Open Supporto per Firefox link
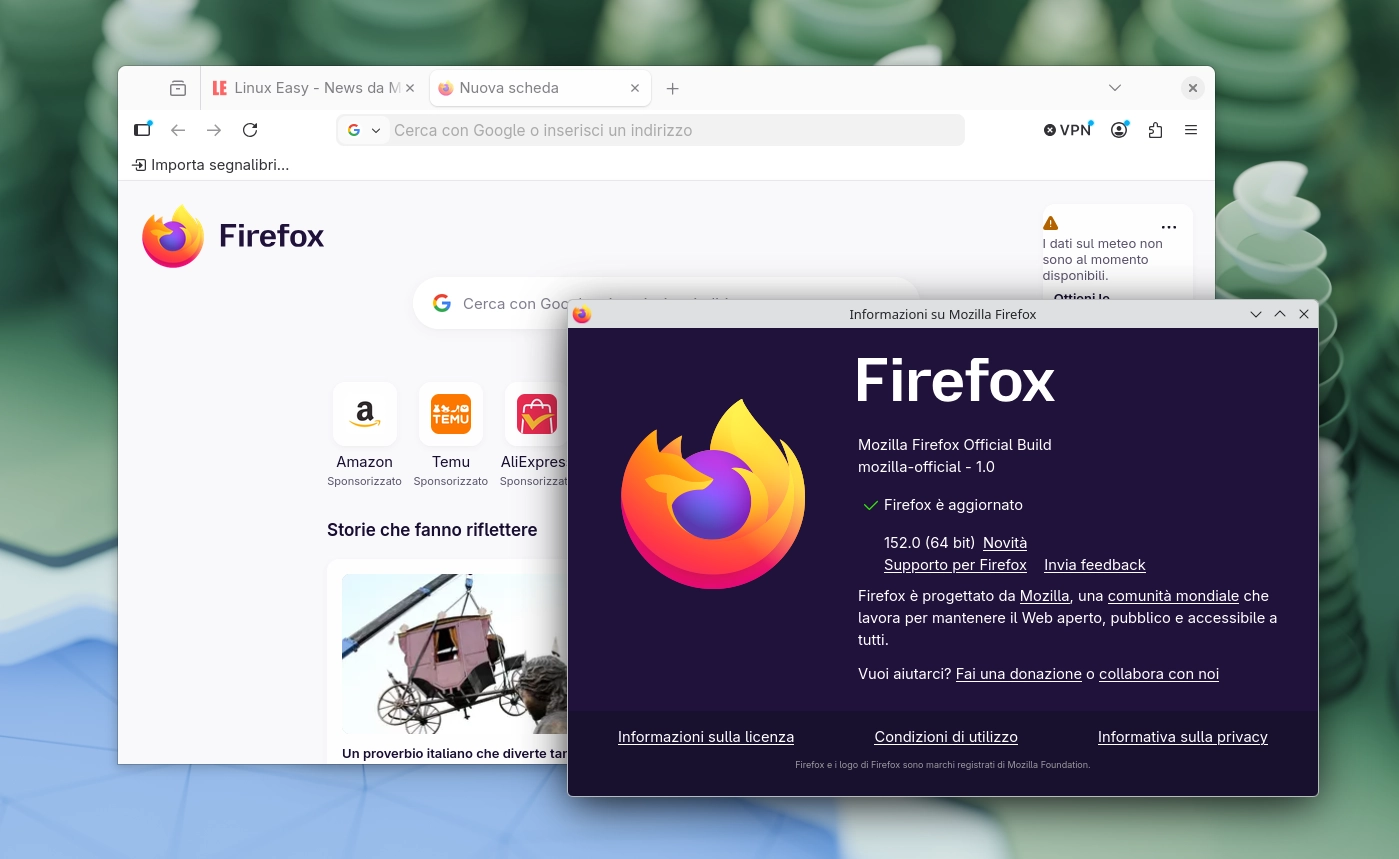The image size is (1399, 859). coord(955,565)
